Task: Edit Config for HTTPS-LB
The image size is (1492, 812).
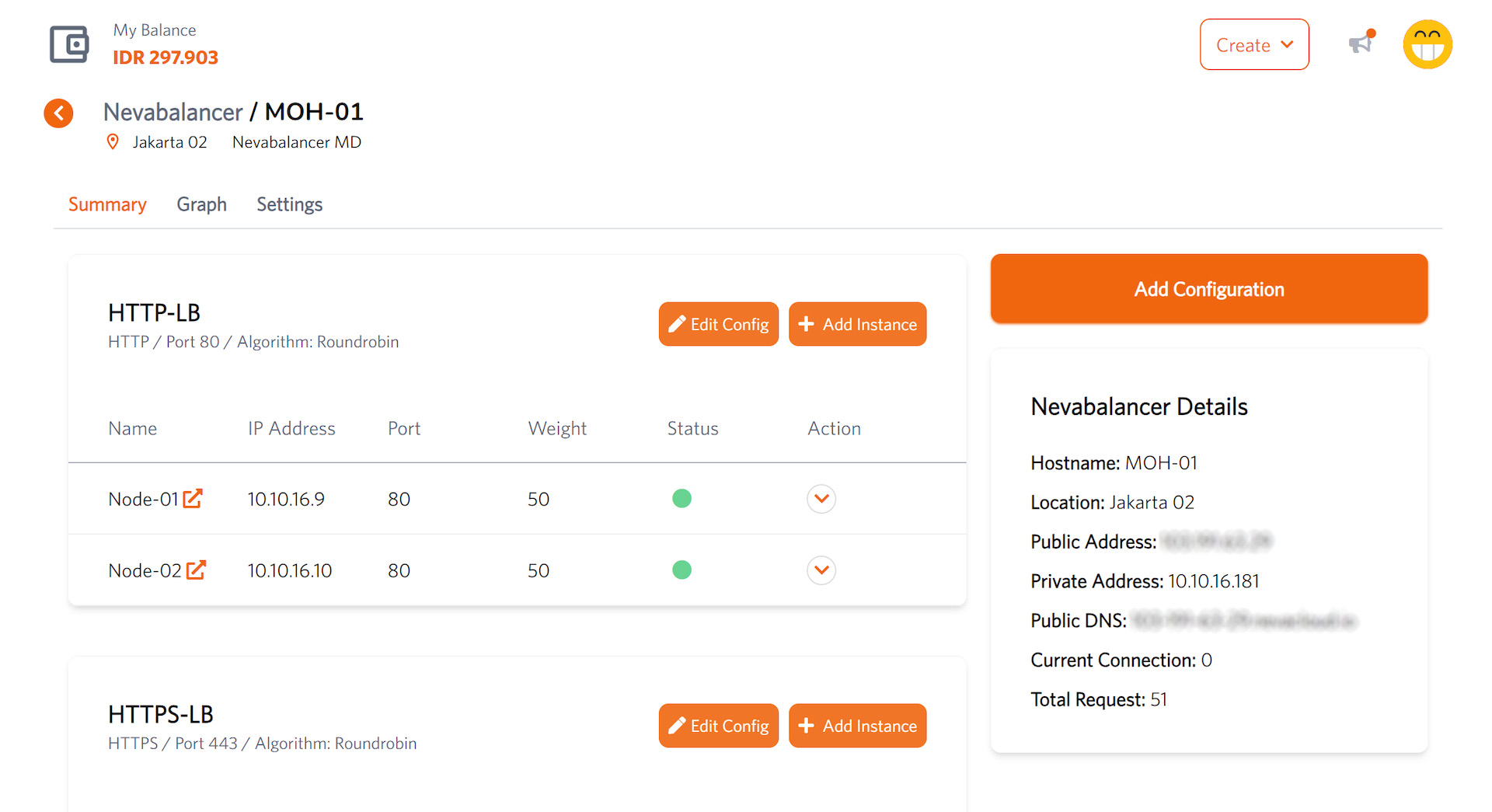Action: click(718, 726)
